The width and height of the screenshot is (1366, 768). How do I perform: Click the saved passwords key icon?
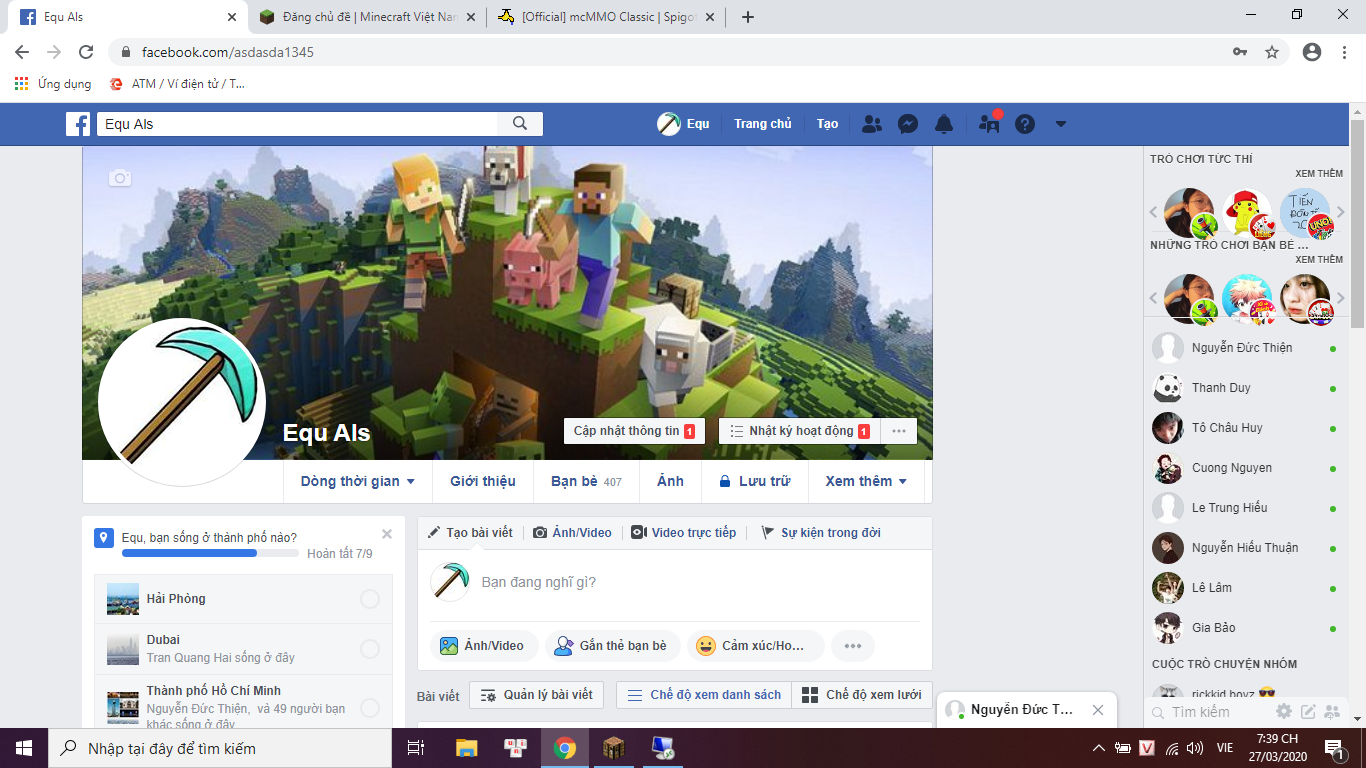1240,52
